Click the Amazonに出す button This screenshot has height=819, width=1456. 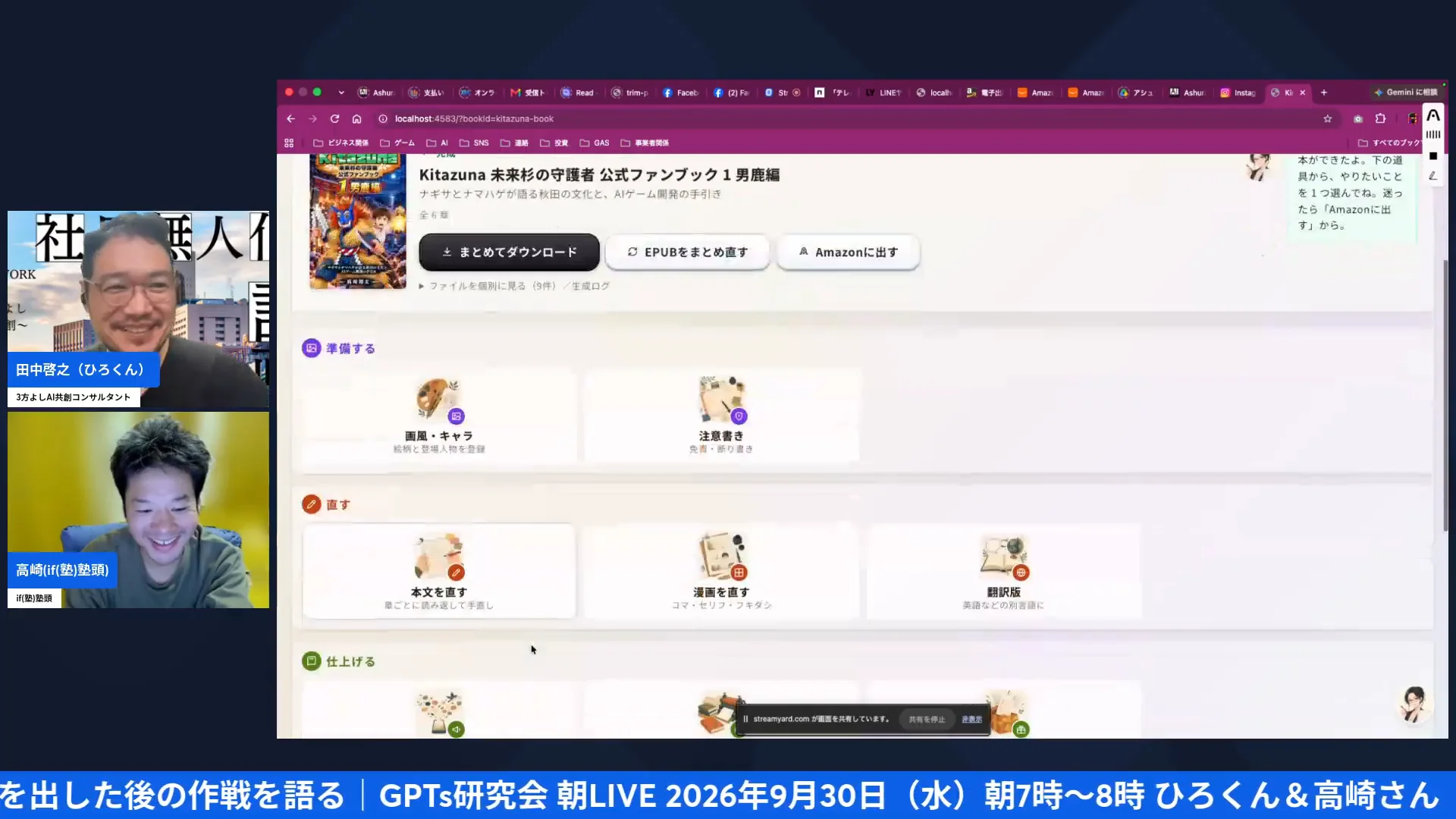[848, 253]
